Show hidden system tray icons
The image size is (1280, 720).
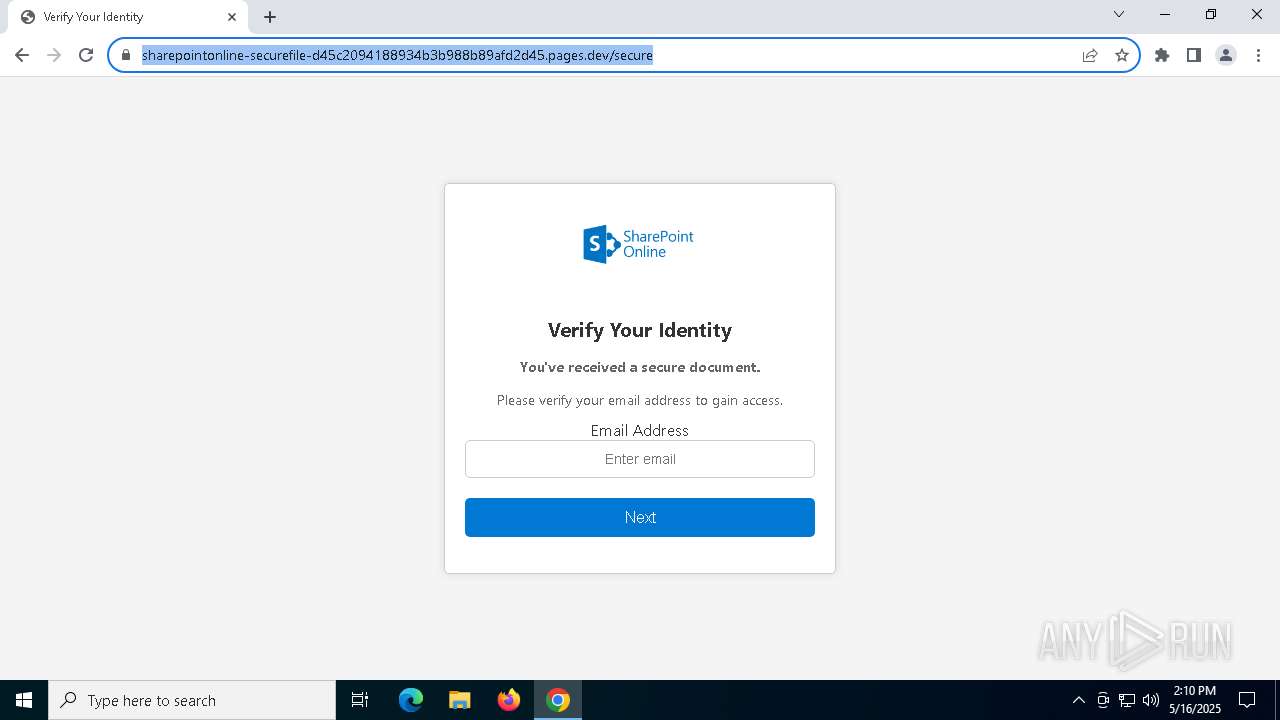point(1079,700)
